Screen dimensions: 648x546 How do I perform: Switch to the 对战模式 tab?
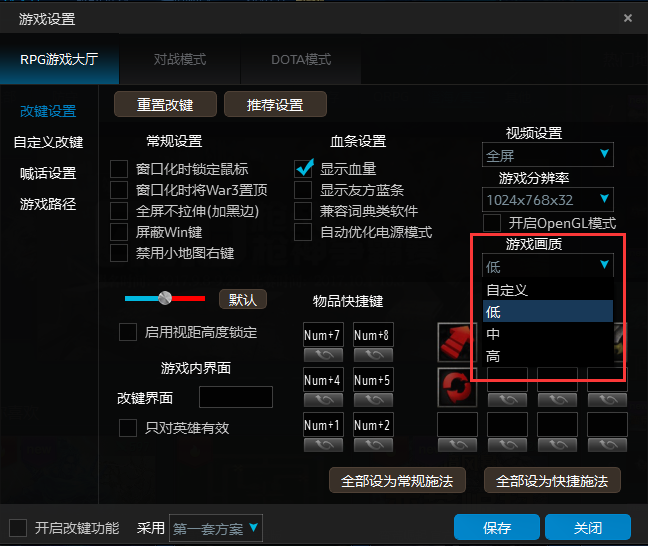(179, 60)
